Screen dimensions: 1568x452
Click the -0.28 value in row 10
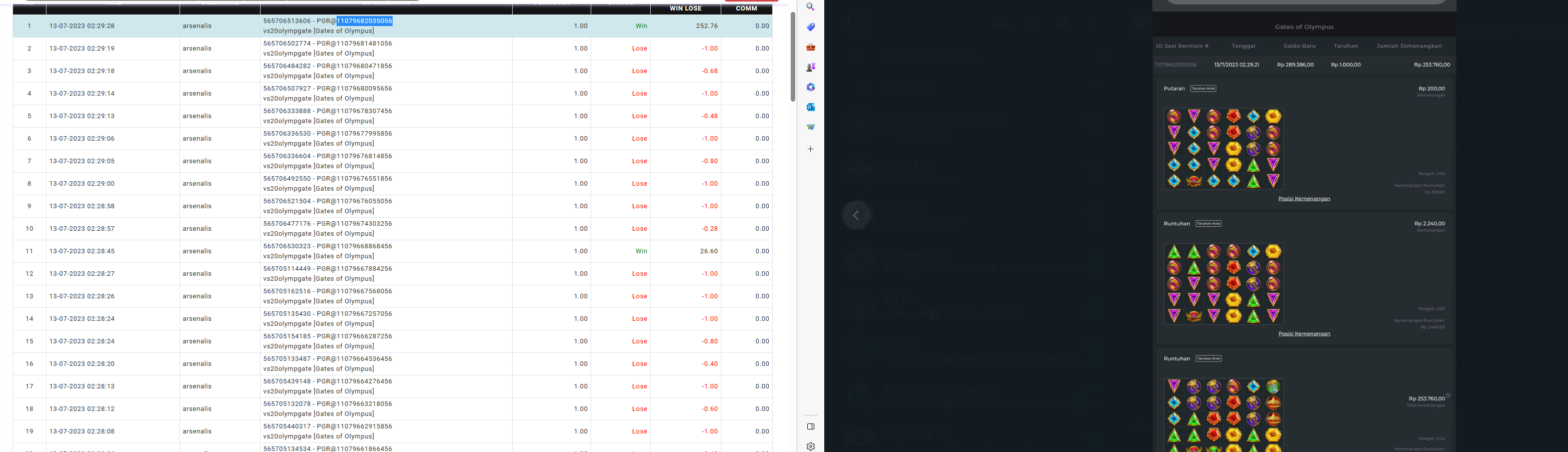710,229
